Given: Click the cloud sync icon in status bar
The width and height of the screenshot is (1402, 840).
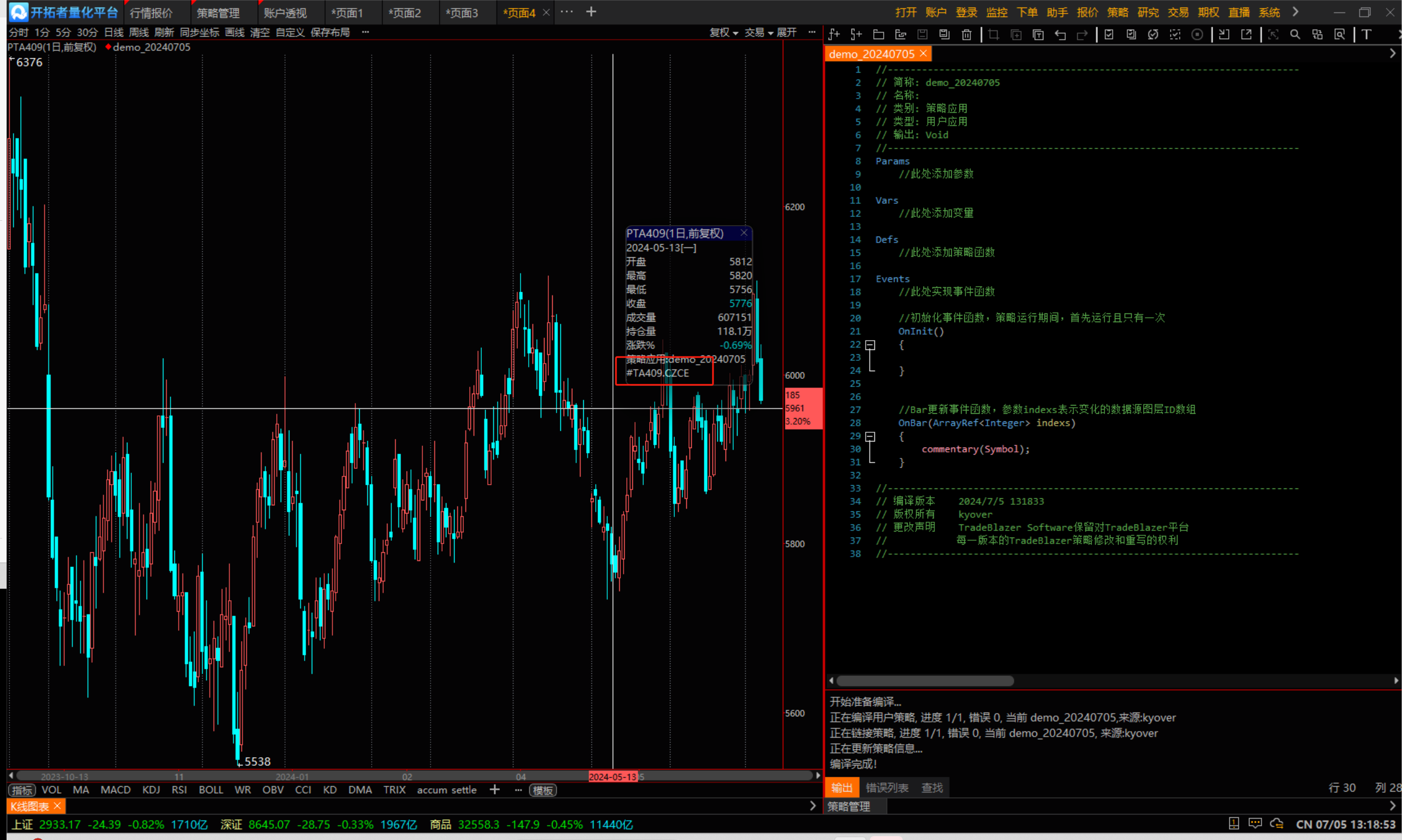Looking at the screenshot, I should (x=1277, y=824).
